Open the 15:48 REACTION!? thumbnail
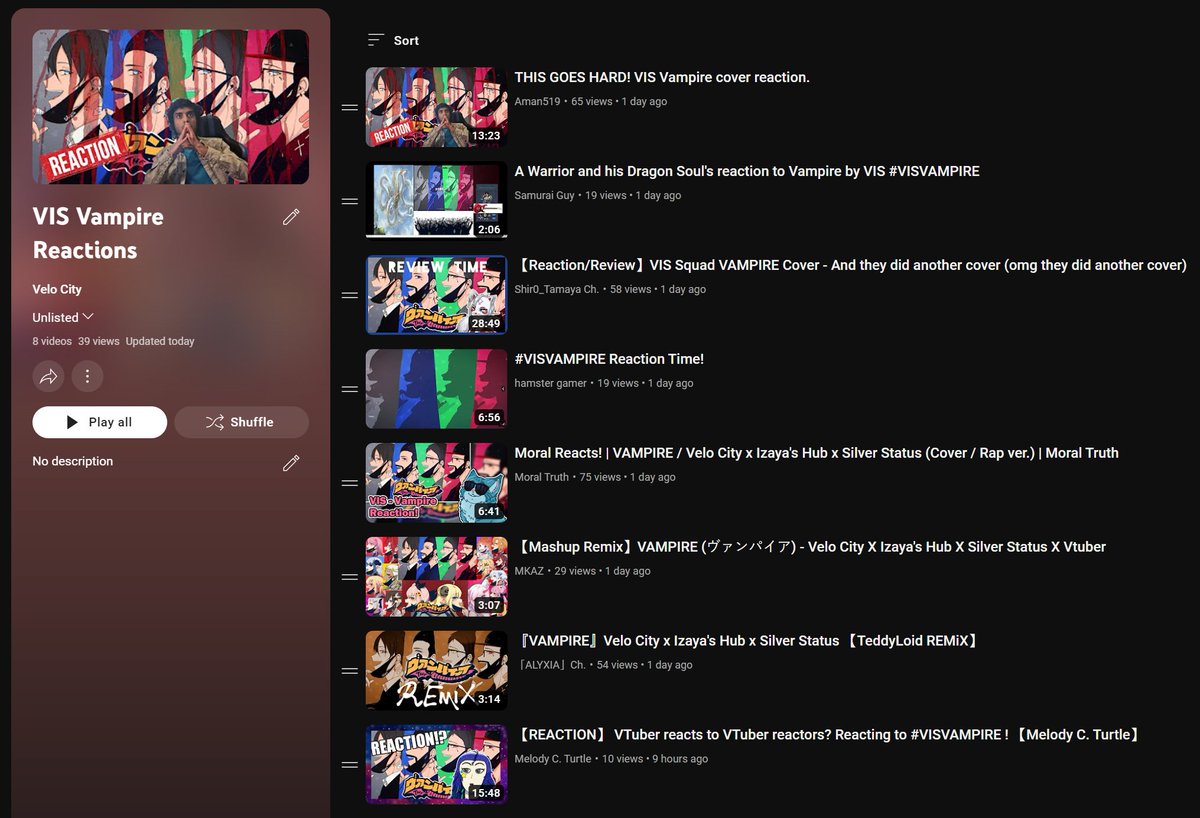 [x=436, y=765]
